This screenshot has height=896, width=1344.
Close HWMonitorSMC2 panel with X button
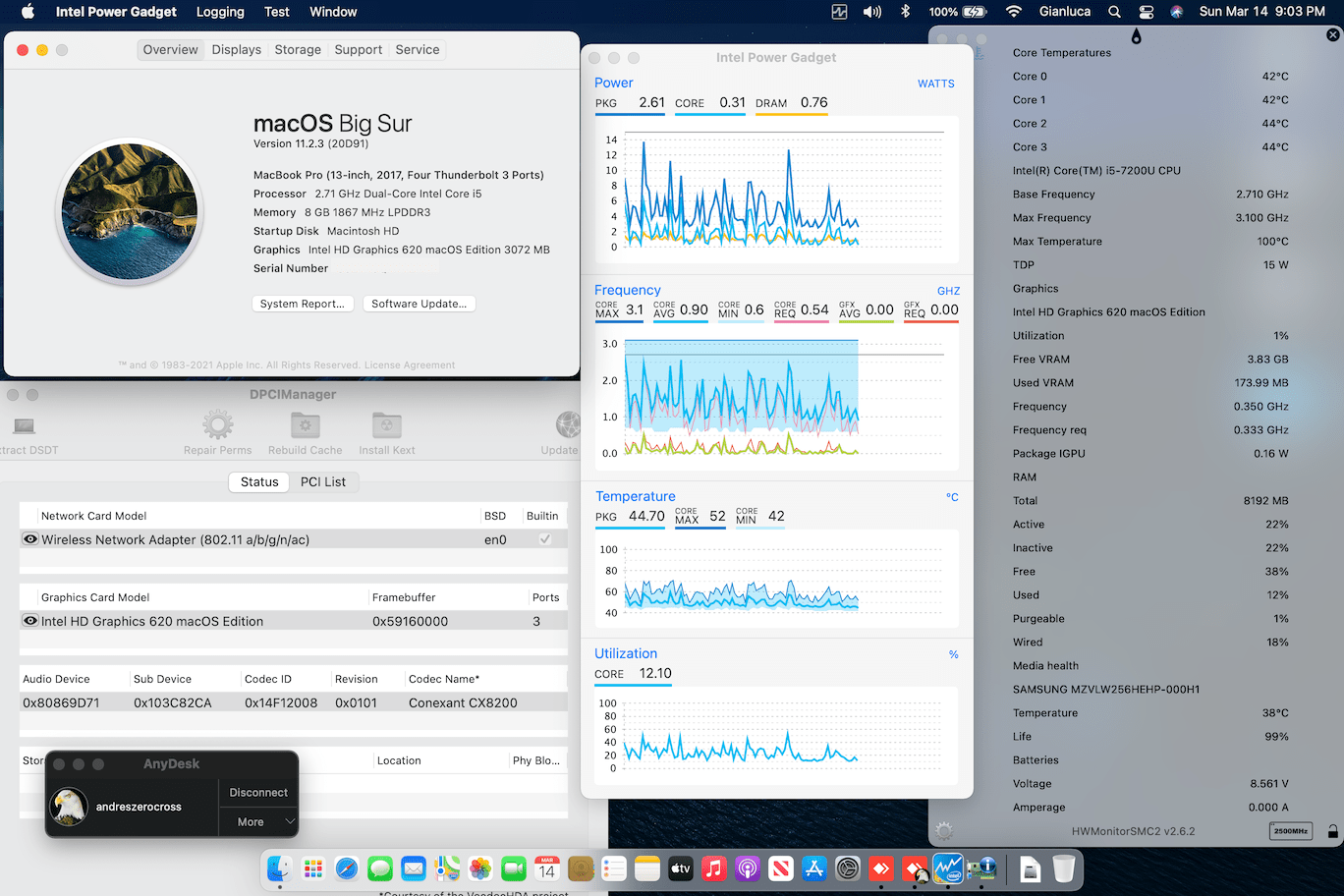tap(1333, 34)
